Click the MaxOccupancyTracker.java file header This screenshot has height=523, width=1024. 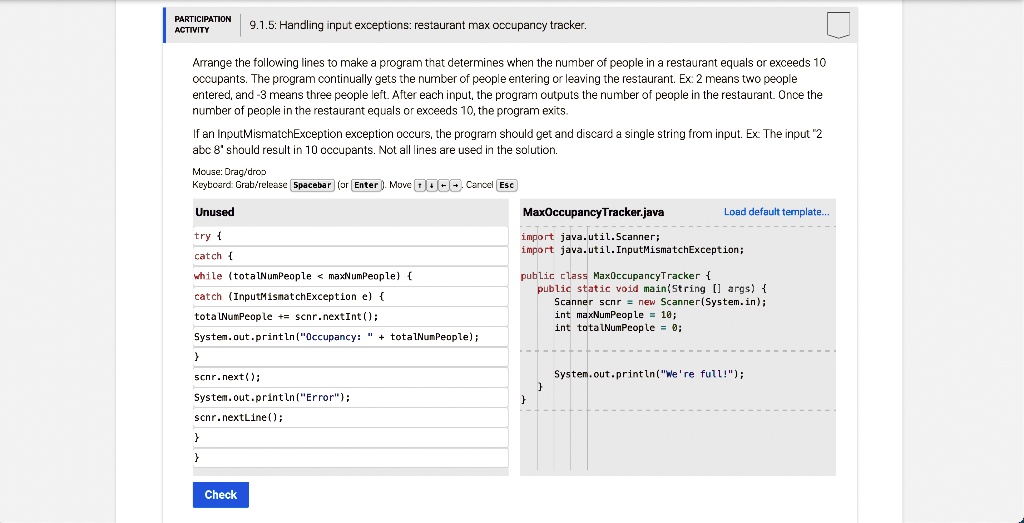(x=593, y=212)
